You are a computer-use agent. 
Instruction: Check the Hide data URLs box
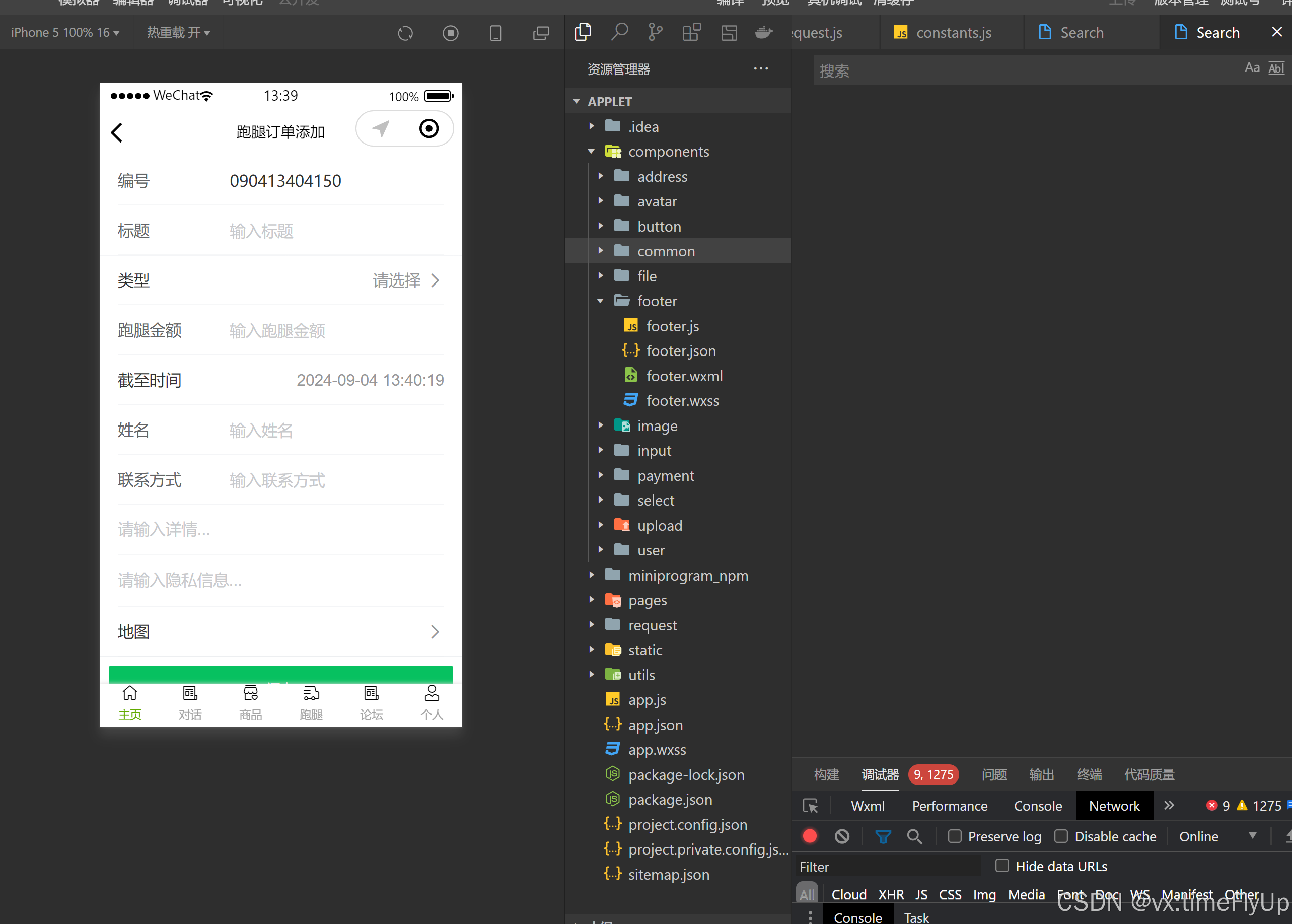(1002, 866)
